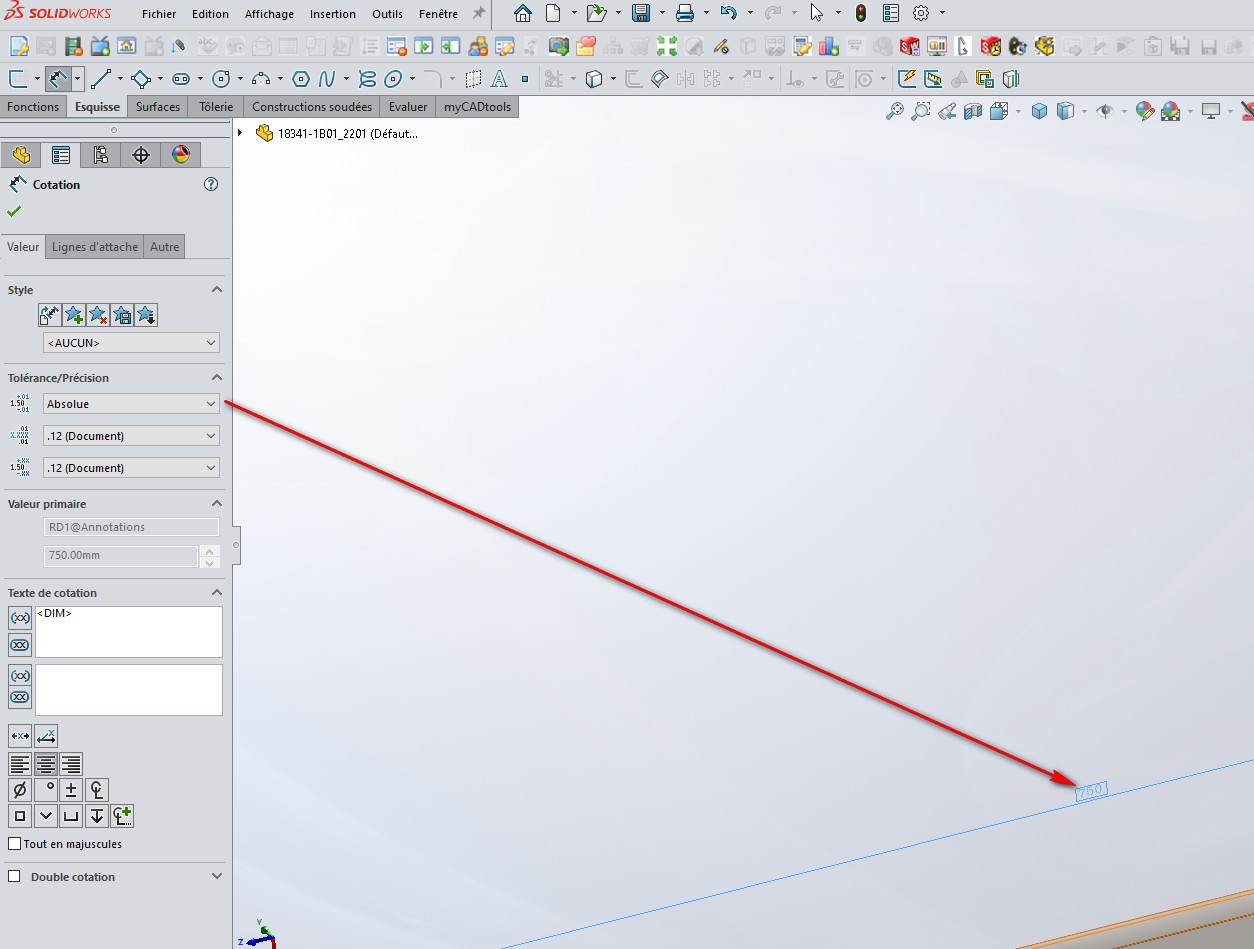Image resolution: width=1254 pixels, height=949 pixels.
Task: Tick the Double cotation checkbox
Action: click(15, 877)
